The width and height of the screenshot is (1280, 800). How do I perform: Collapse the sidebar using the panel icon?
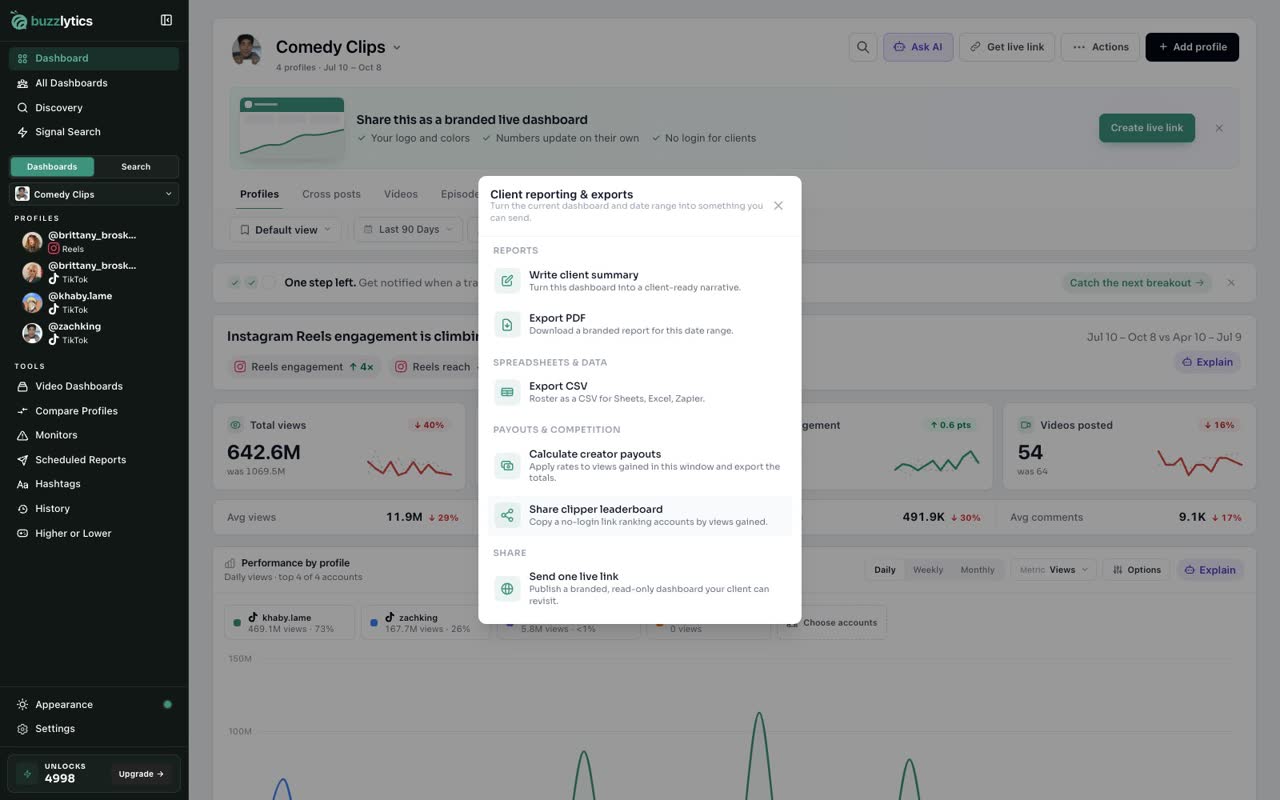click(x=166, y=20)
